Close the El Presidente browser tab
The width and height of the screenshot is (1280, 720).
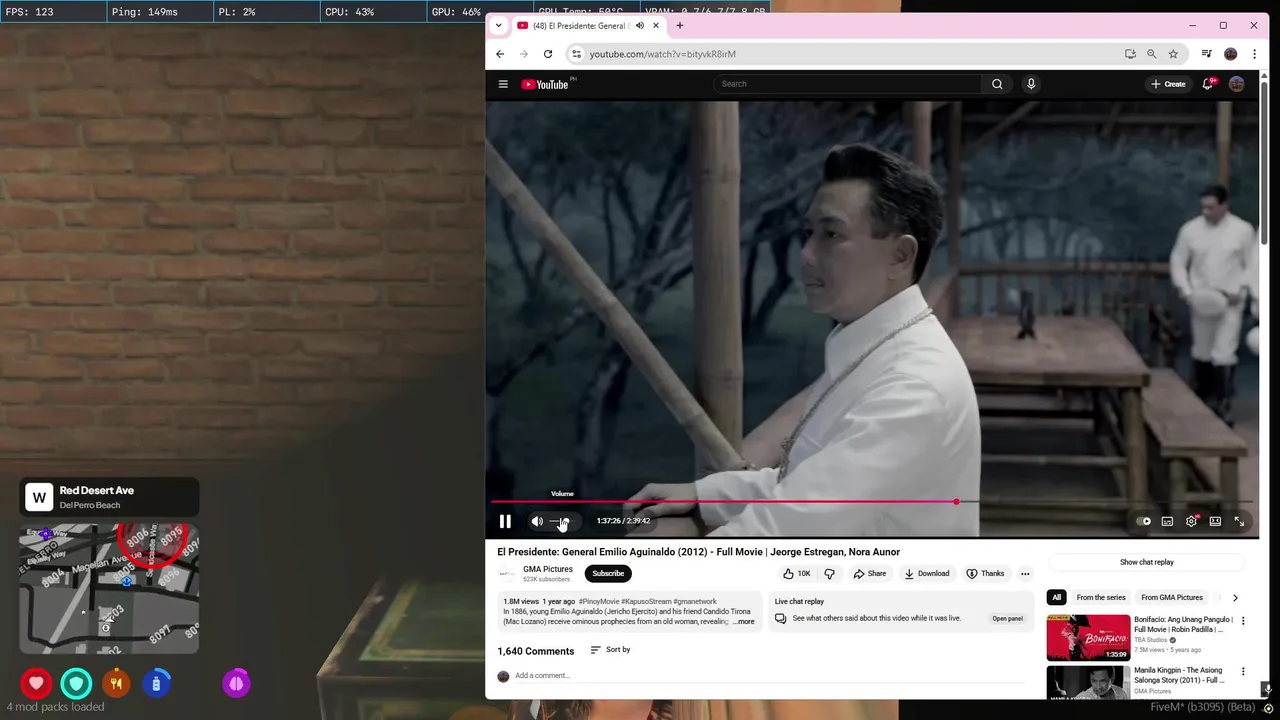coord(656,26)
